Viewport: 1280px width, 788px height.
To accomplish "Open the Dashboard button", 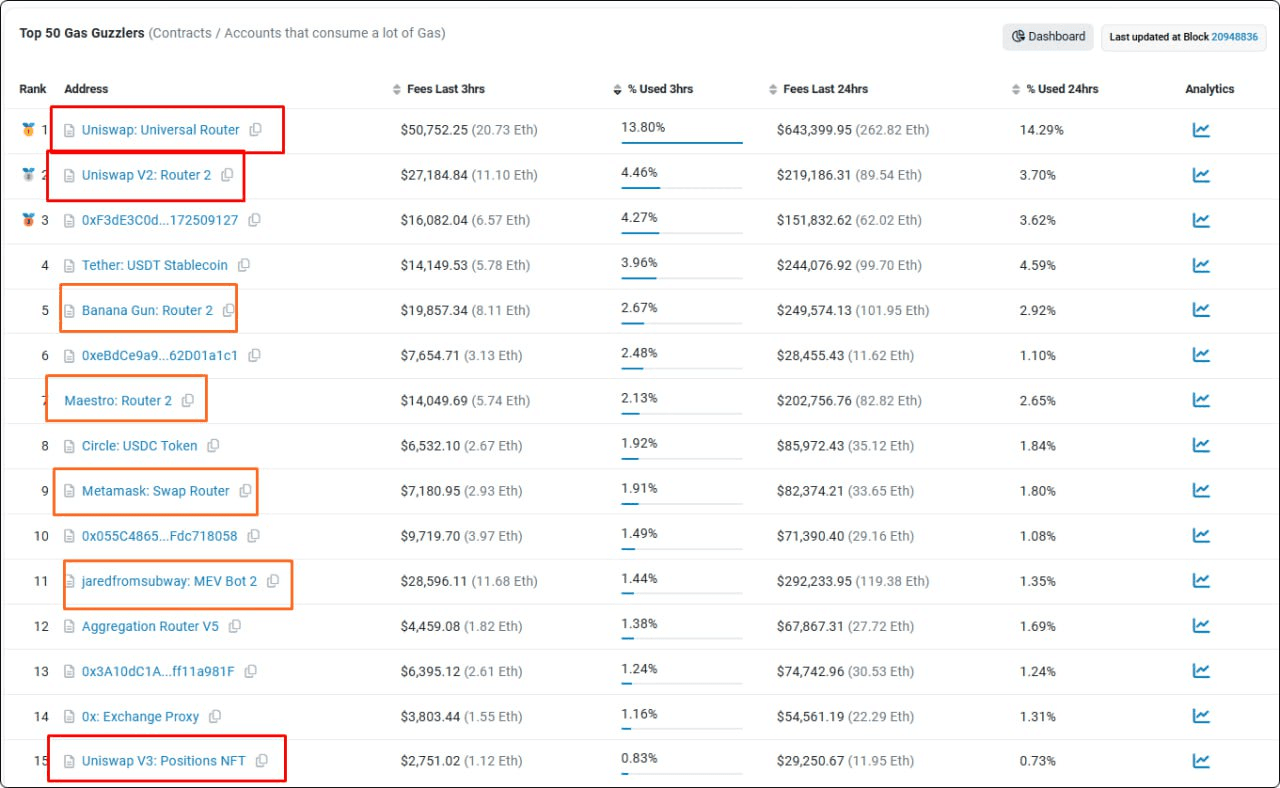I will pyautogui.click(x=1048, y=37).
